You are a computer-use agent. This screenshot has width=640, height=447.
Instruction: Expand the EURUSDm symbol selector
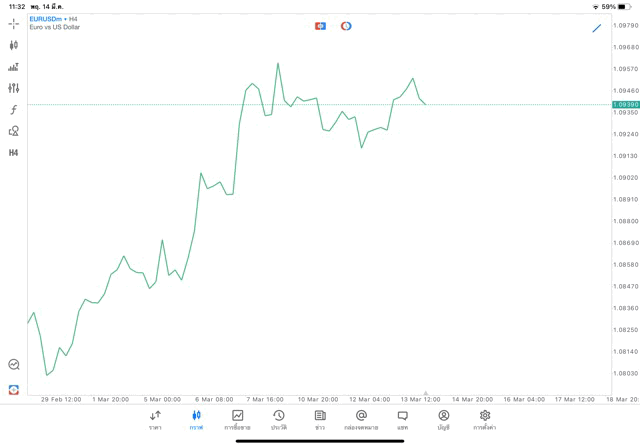pyautogui.click(x=45, y=19)
